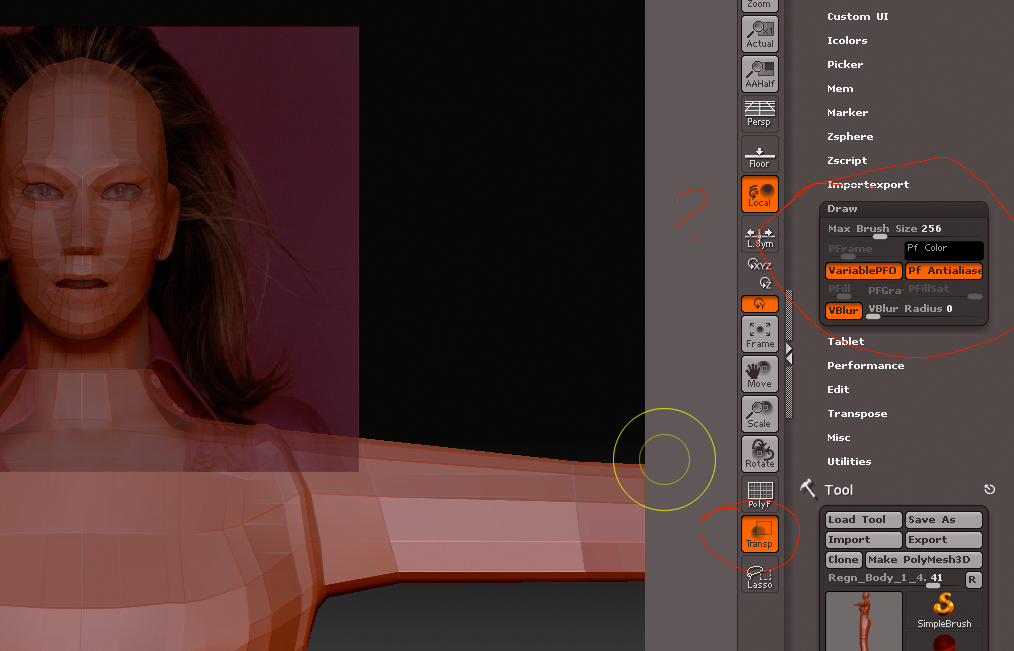The width and height of the screenshot is (1014, 651).
Task: Toggle the Floor grid button
Action: pyautogui.click(x=760, y=154)
